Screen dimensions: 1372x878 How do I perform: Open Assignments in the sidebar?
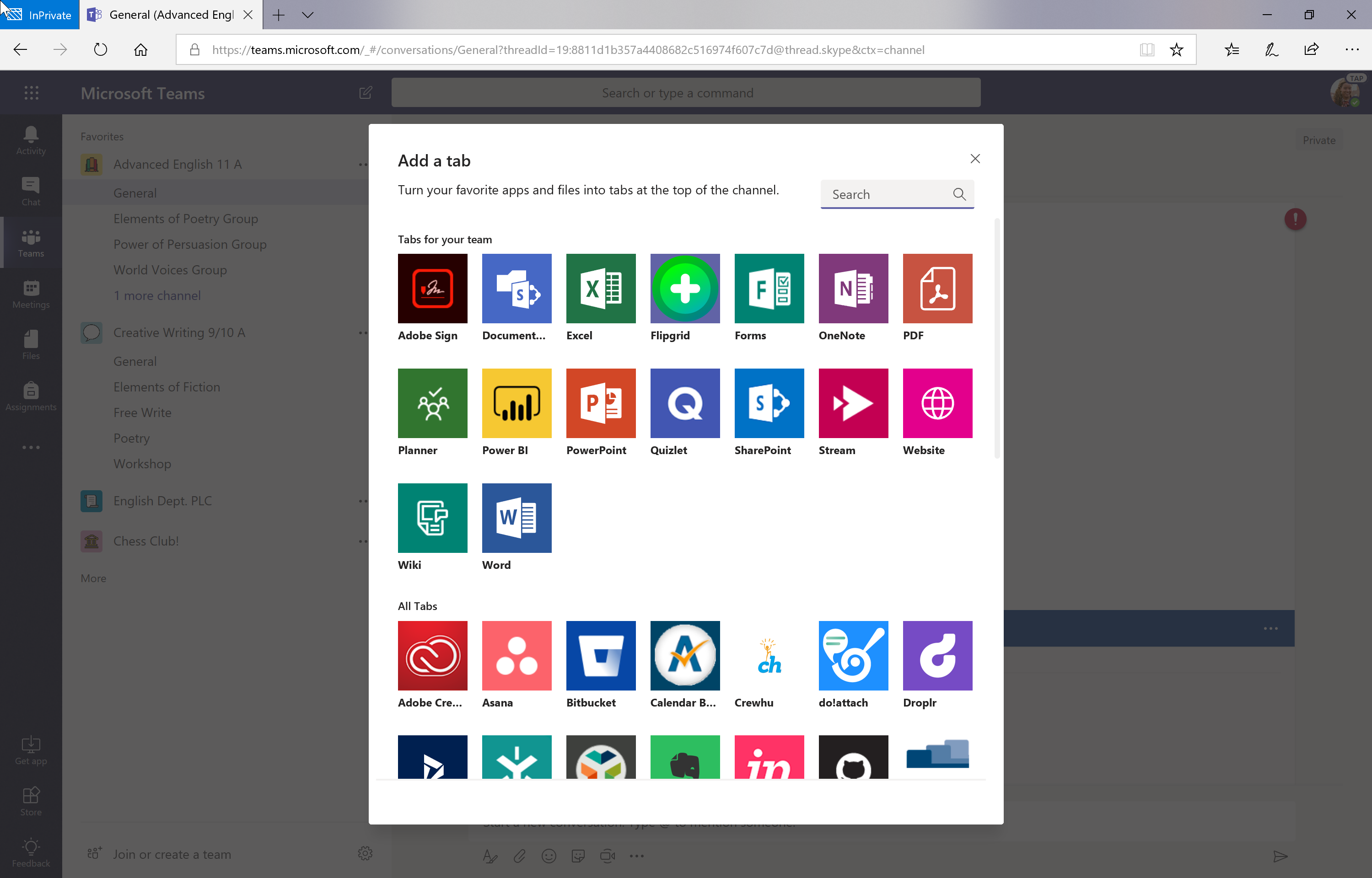click(x=31, y=397)
